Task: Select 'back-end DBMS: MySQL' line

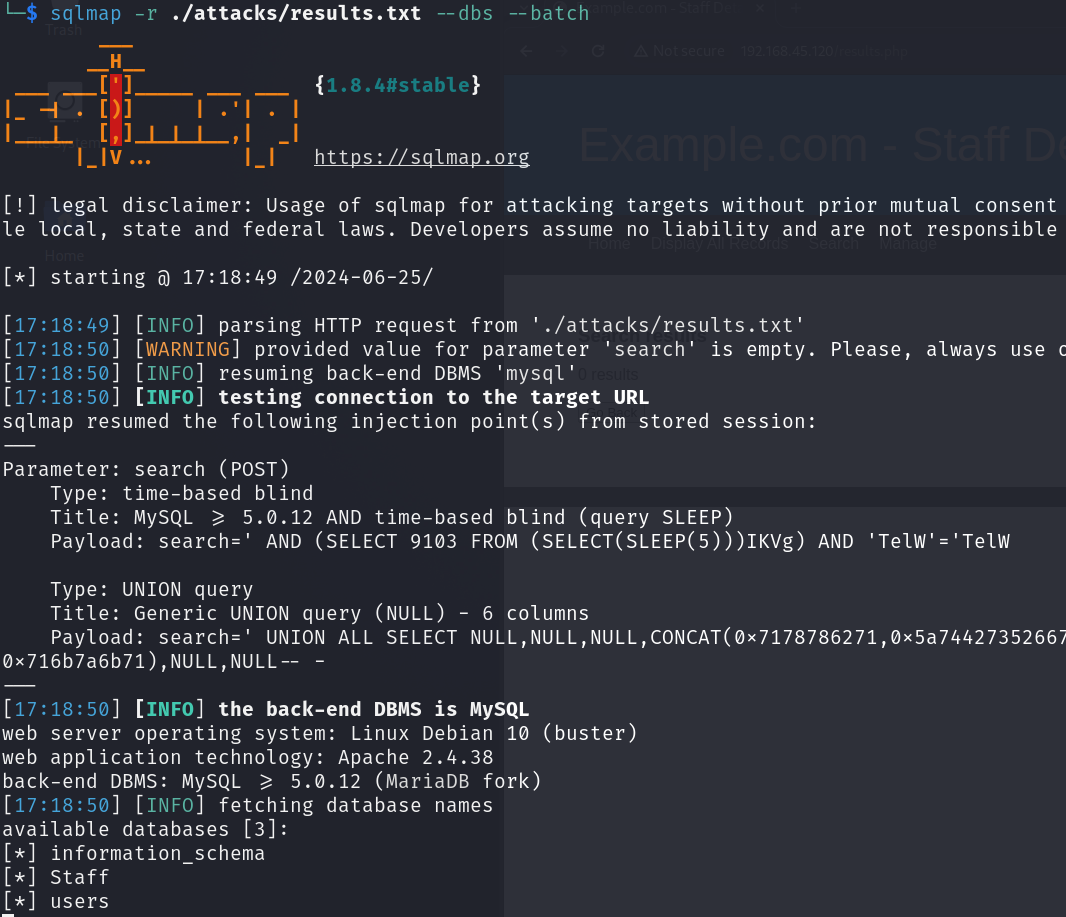Action: point(272,781)
